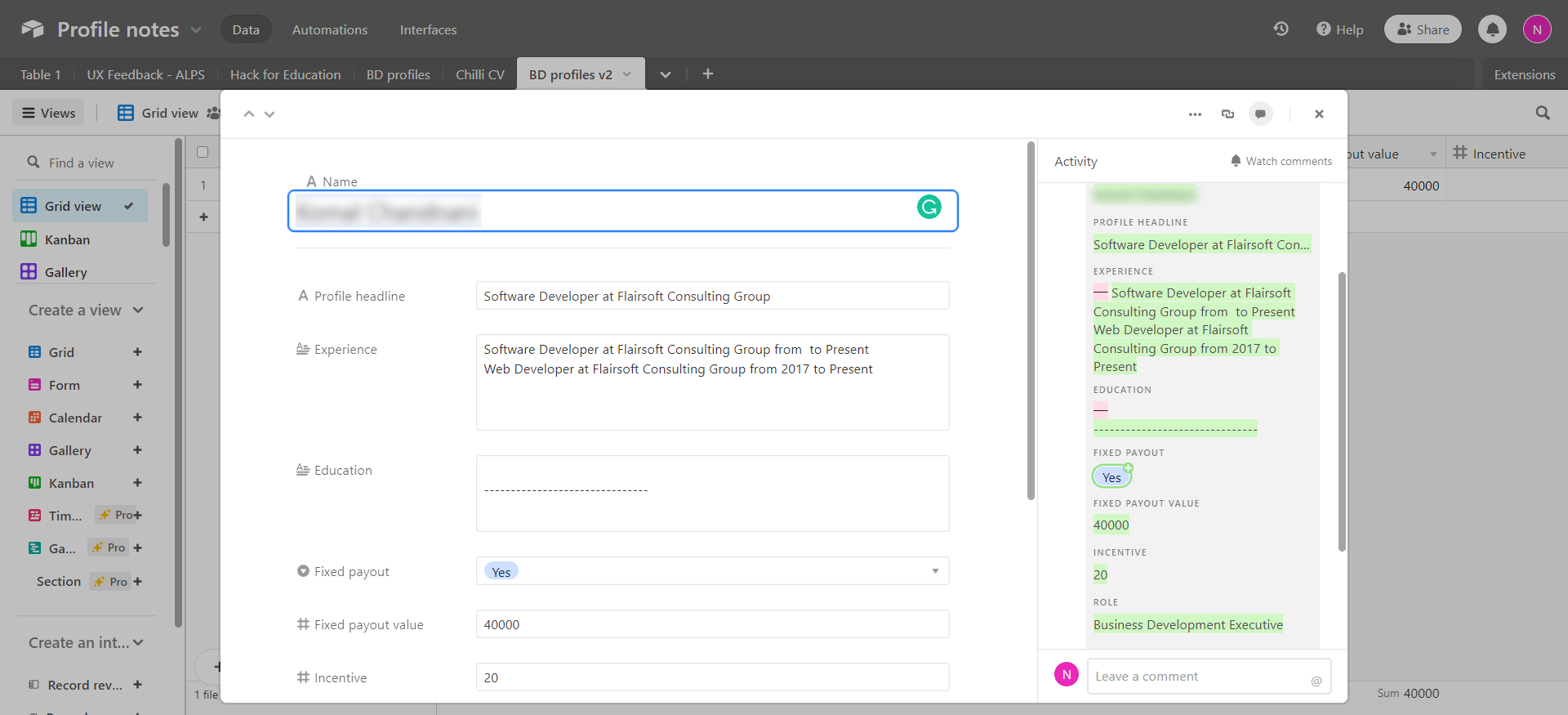Edit the Fixed payout value field
Image resolution: width=1568 pixels, height=715 pixels.
point(712,624)
